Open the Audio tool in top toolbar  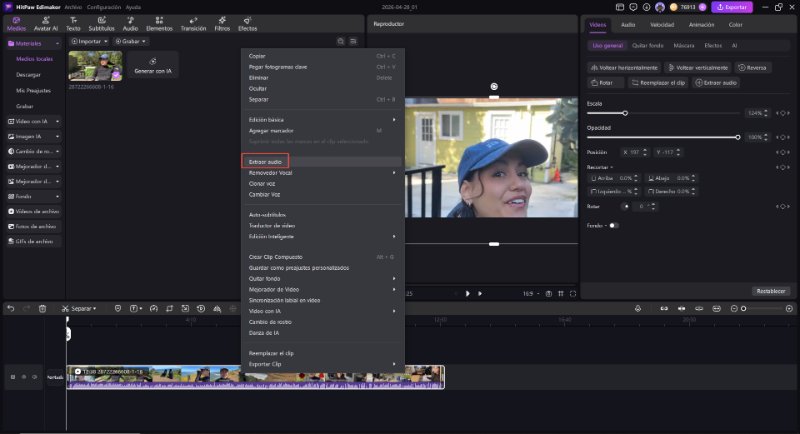(130, 24)
